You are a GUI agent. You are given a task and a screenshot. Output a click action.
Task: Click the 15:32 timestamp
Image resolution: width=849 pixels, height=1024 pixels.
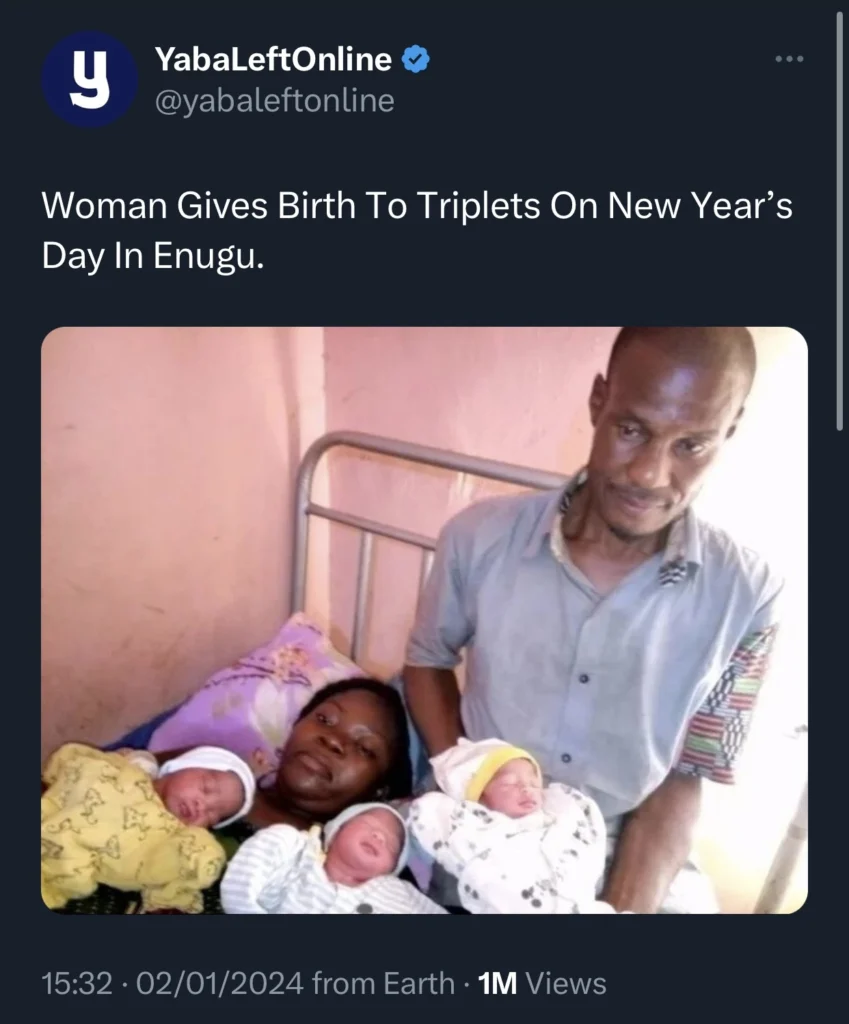click(x=76, y=983)
